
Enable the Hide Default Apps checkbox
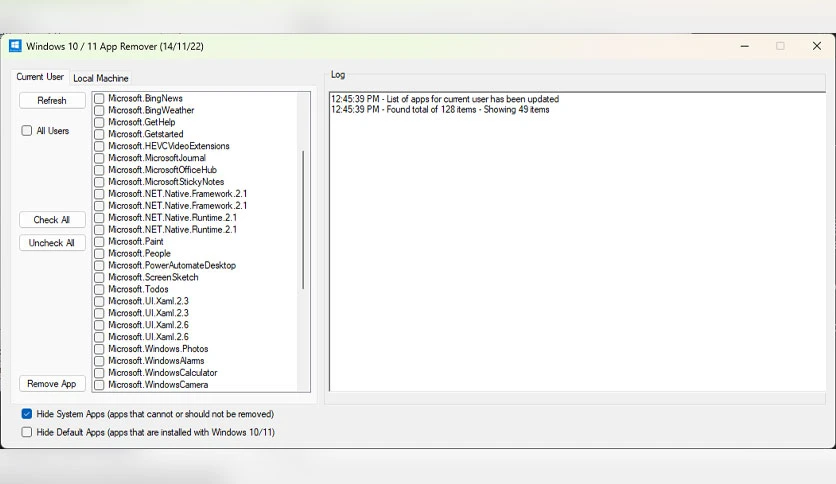tap(27, 432)
